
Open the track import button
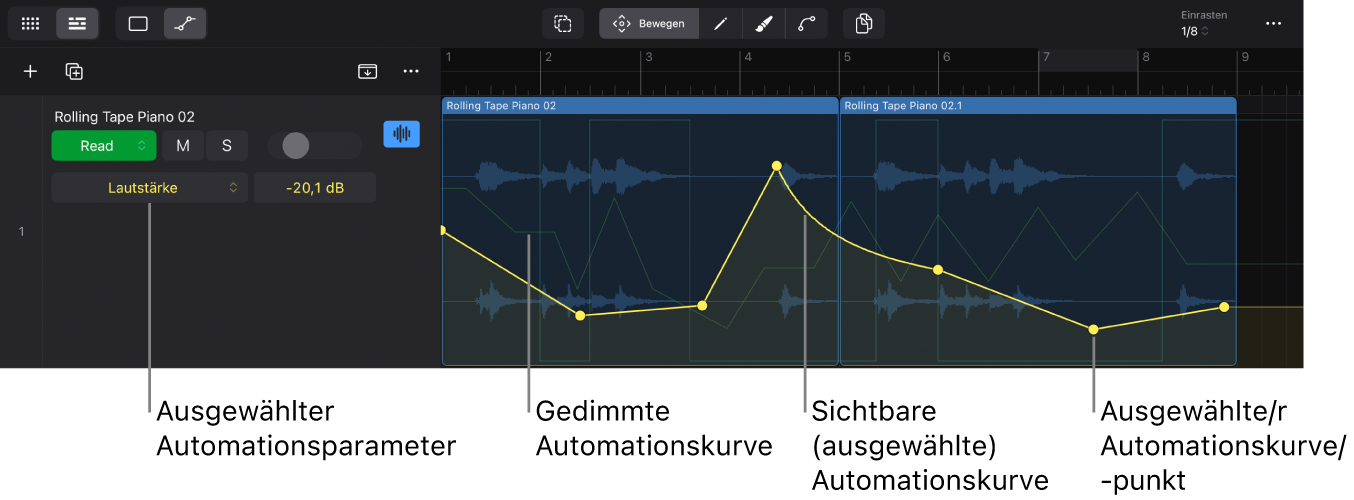point(368,71)
